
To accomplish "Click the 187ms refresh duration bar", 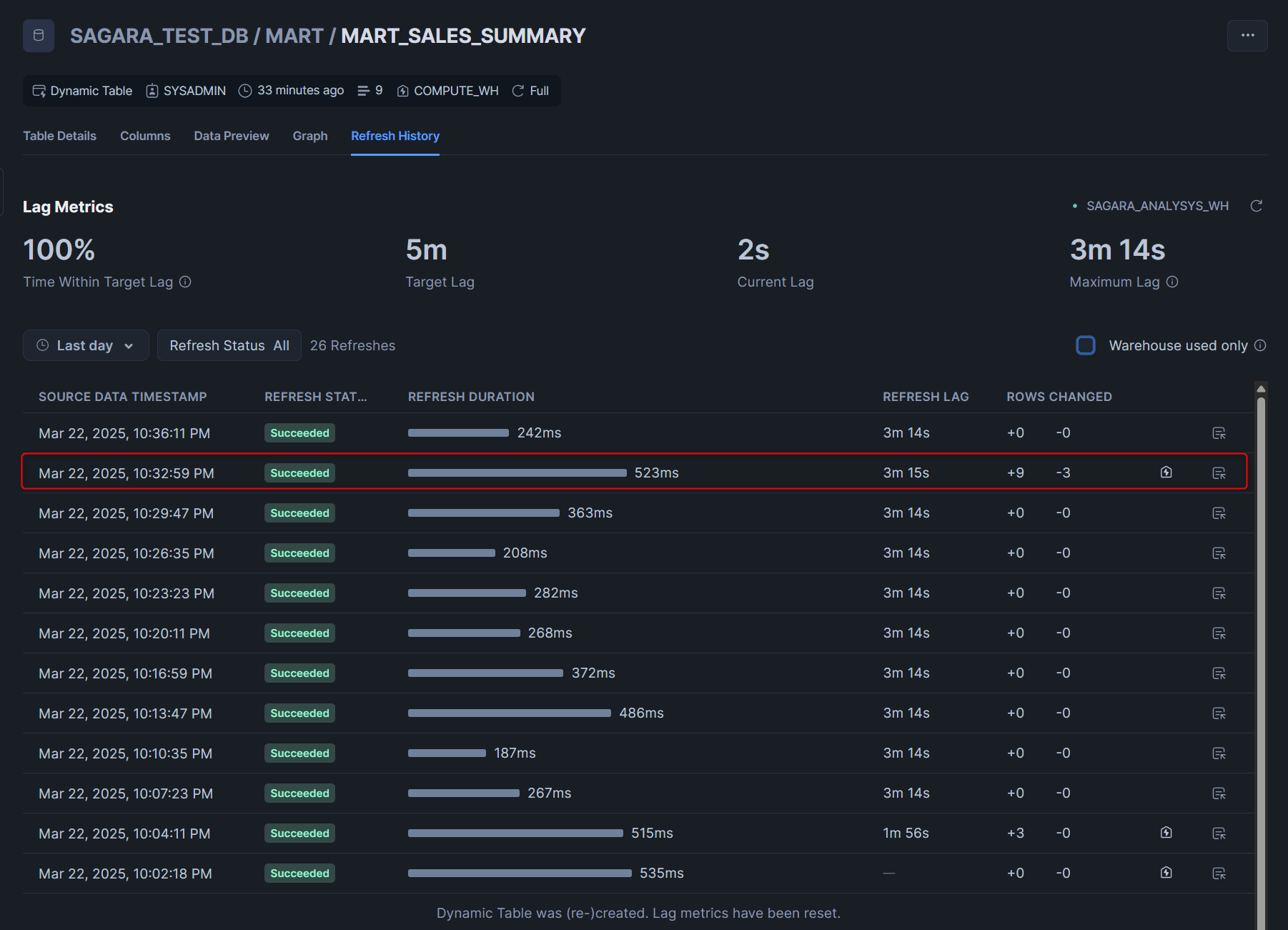I will 447,753.
